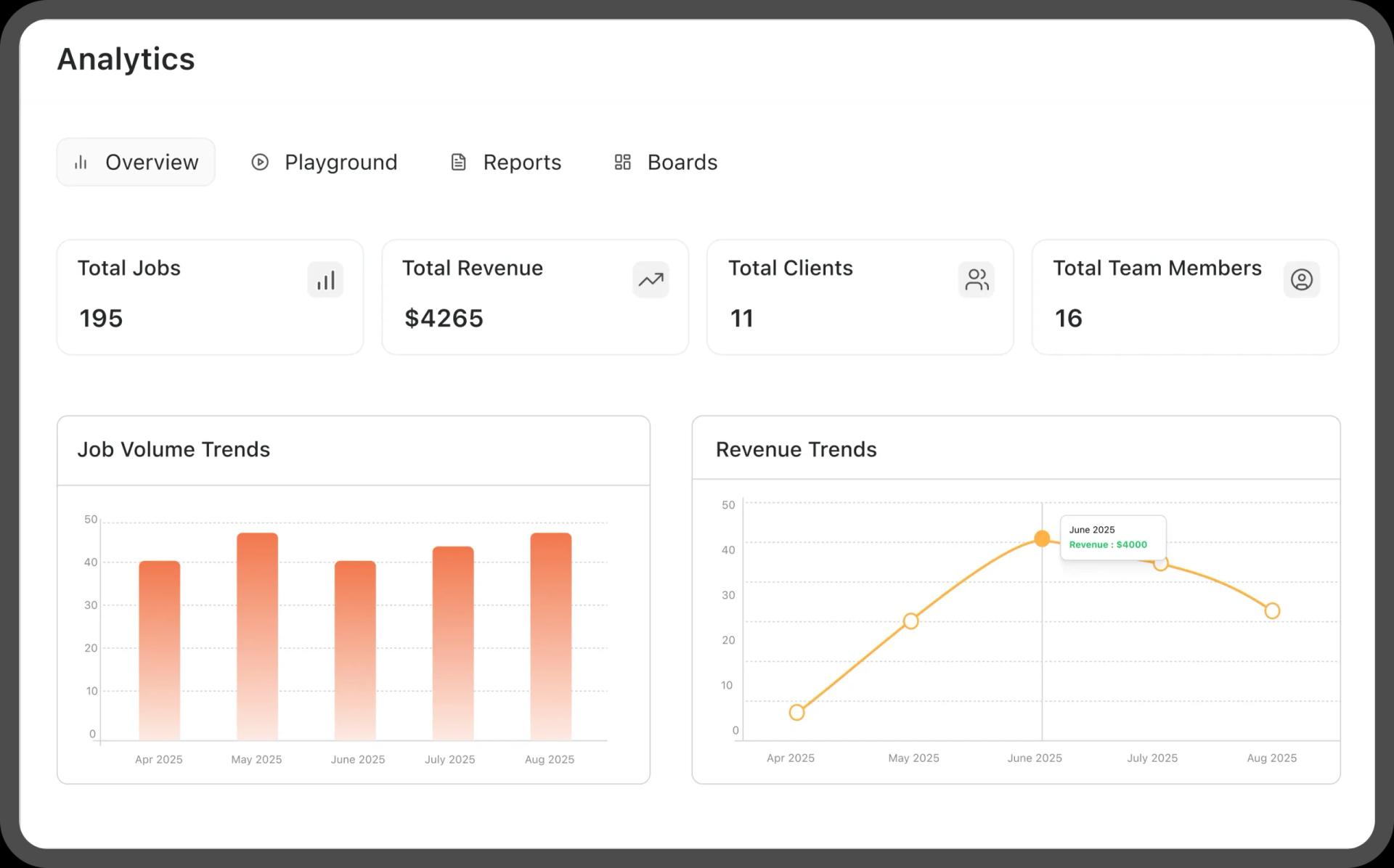The height and width of the screenshot is (868, 1394).
Task: Click the grid icon beside Boards
Action: click(622, 162)
